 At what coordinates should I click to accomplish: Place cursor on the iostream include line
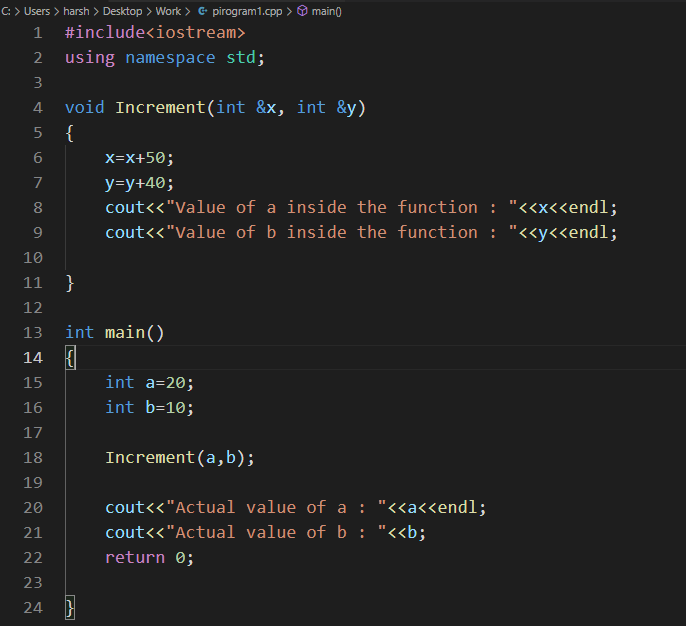pos(155,33)
